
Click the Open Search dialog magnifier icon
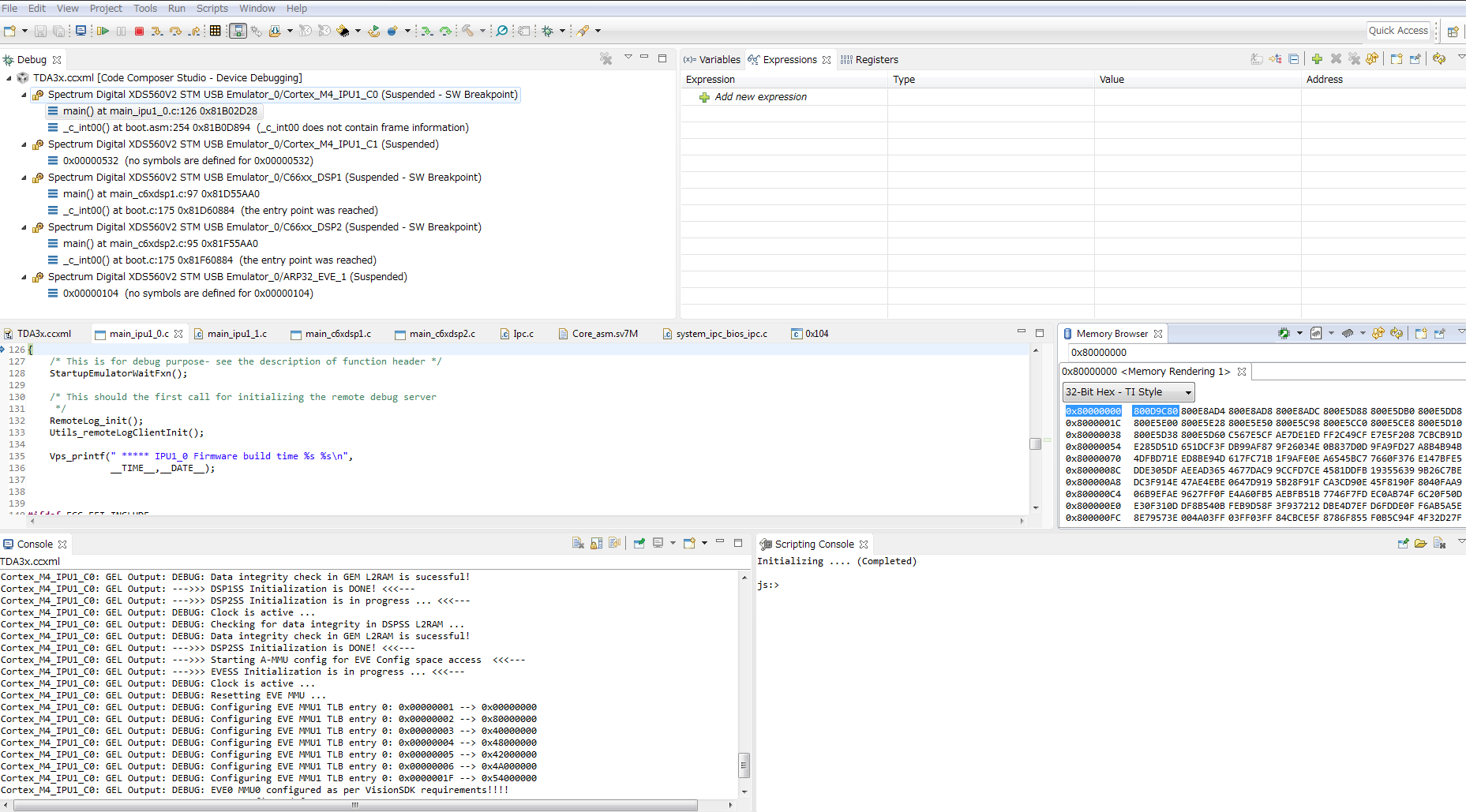point(501,31)
